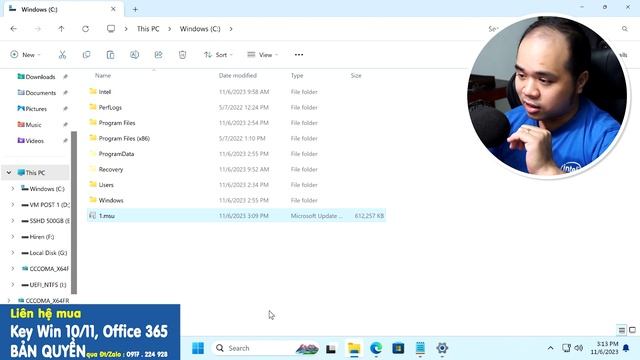Viewport: 640px width, 360px height.
Task: Open Documents in quick access
Action: tap(40, 93)
